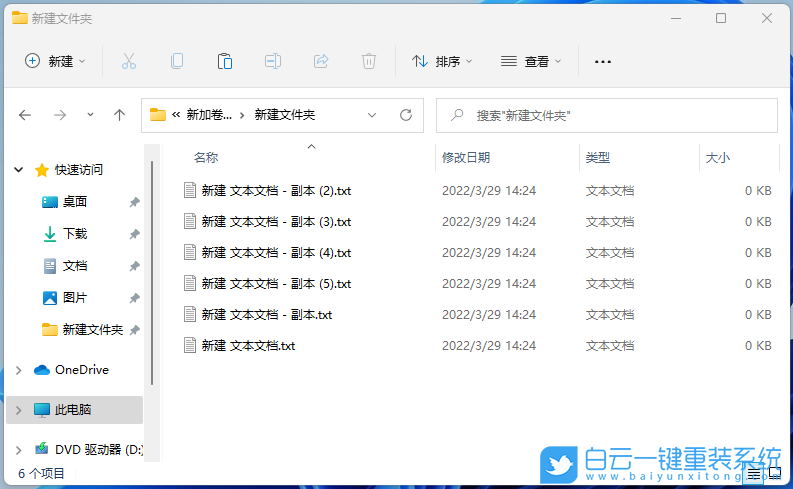Screen dimensions: 793x489
Task: Sort by the 类型 column header
Action: [597, 158]
